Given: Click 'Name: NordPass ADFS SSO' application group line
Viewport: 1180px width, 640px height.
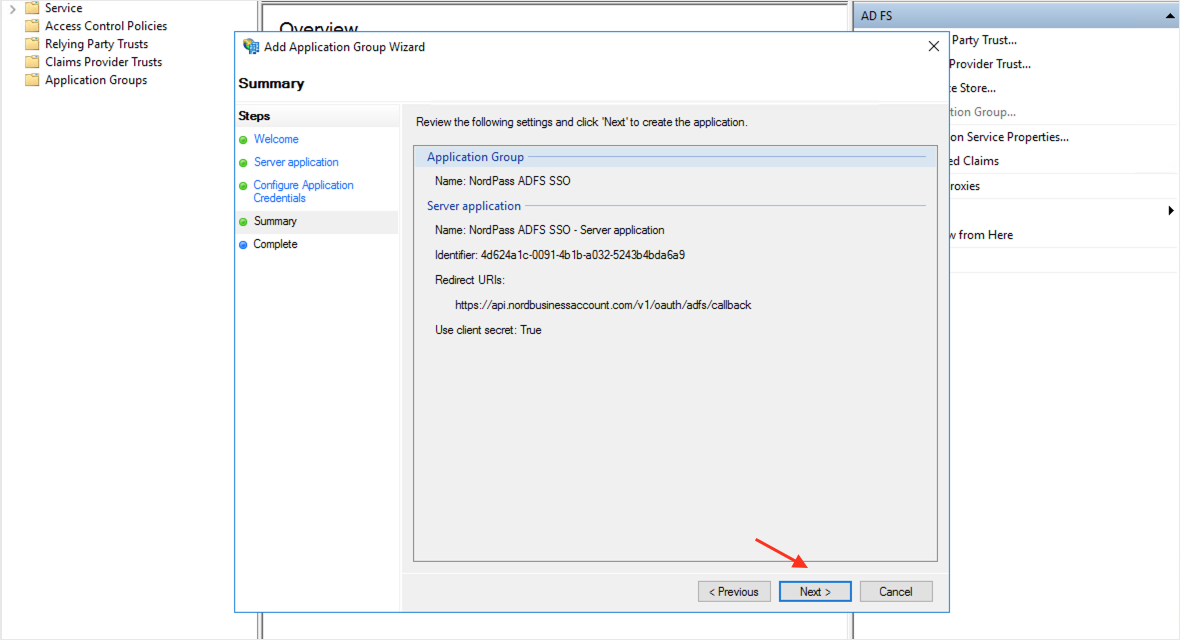Looking at the screenshot, I should tap(502, 181).
